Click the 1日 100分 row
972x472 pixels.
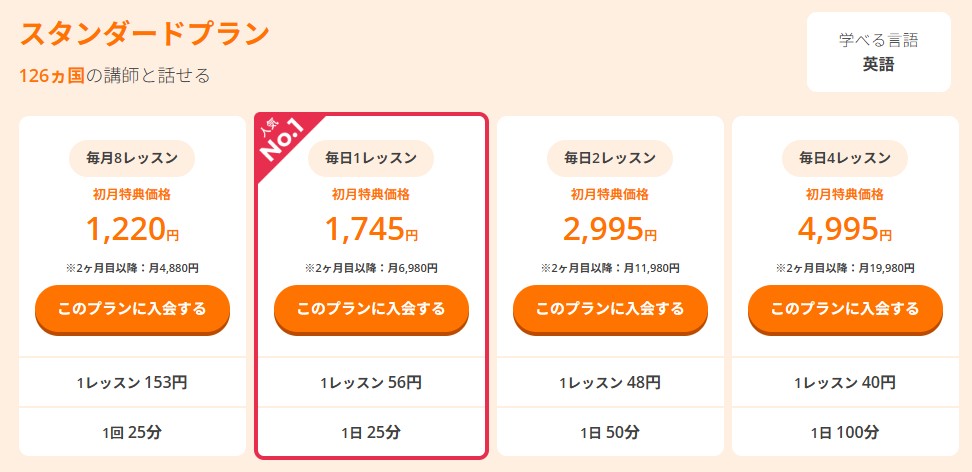pos(845,432)
